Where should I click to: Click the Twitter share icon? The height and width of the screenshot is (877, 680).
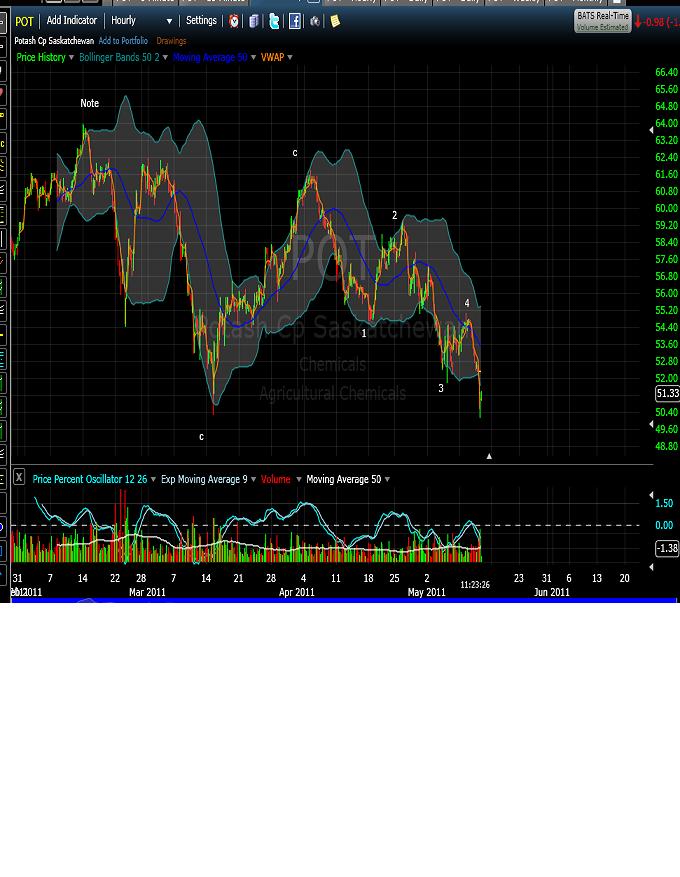[x=274, y=21]
